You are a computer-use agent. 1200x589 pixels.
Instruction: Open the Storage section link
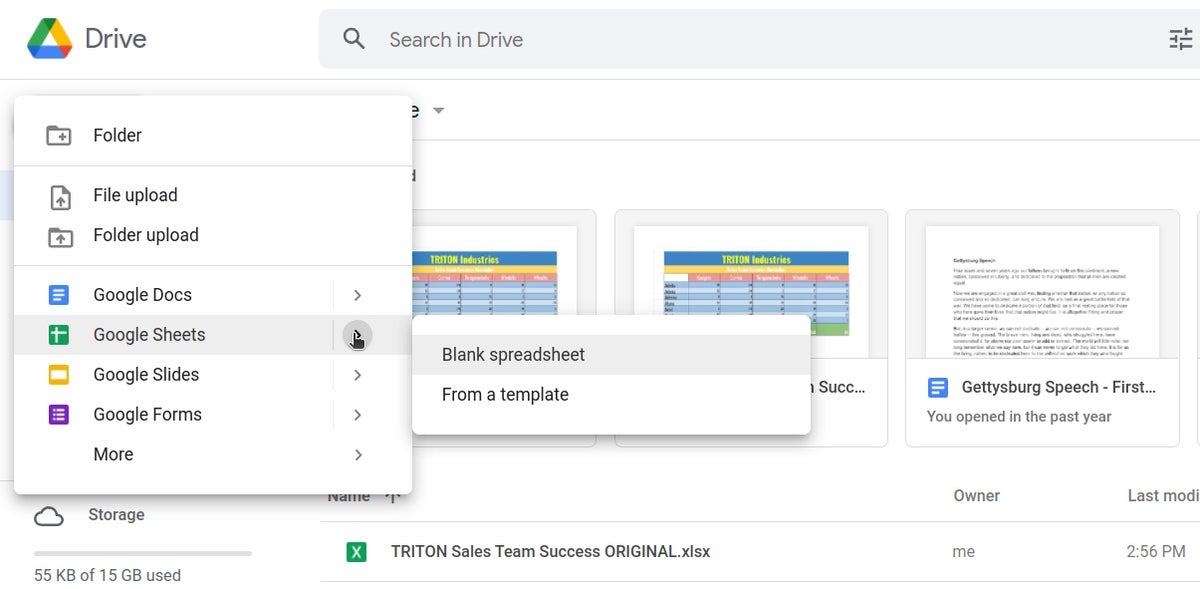pyautogui.click(x=116, y=515)
